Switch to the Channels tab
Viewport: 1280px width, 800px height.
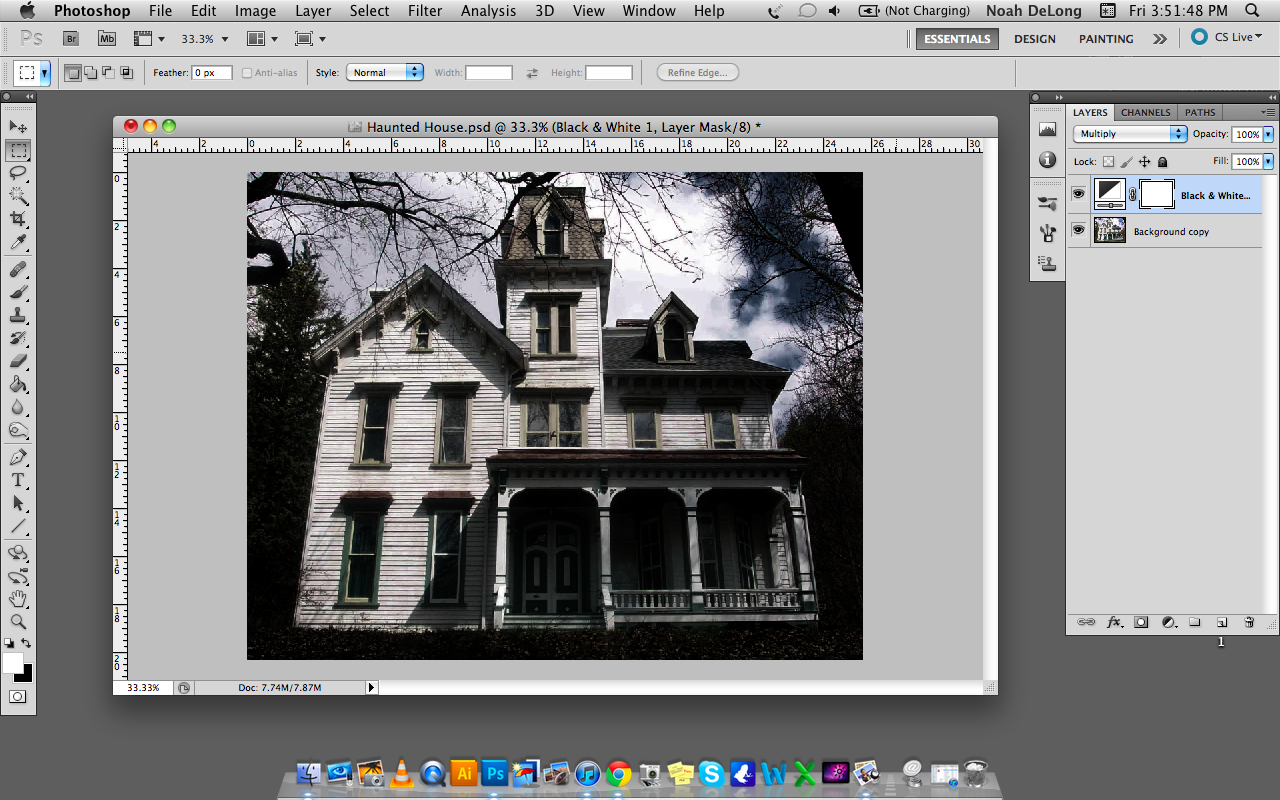(x=1145, y=112)
